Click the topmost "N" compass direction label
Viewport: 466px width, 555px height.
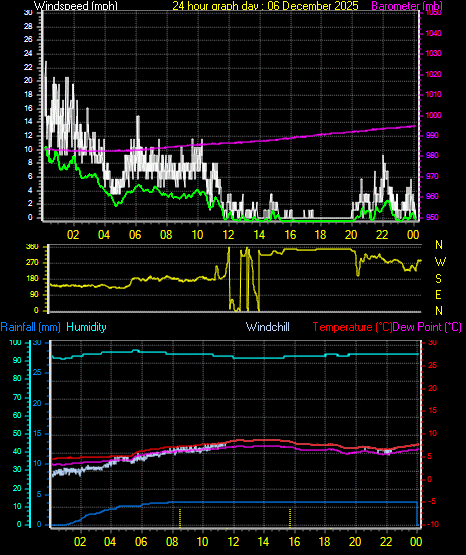pyautogui.click(x=439, y=245)
